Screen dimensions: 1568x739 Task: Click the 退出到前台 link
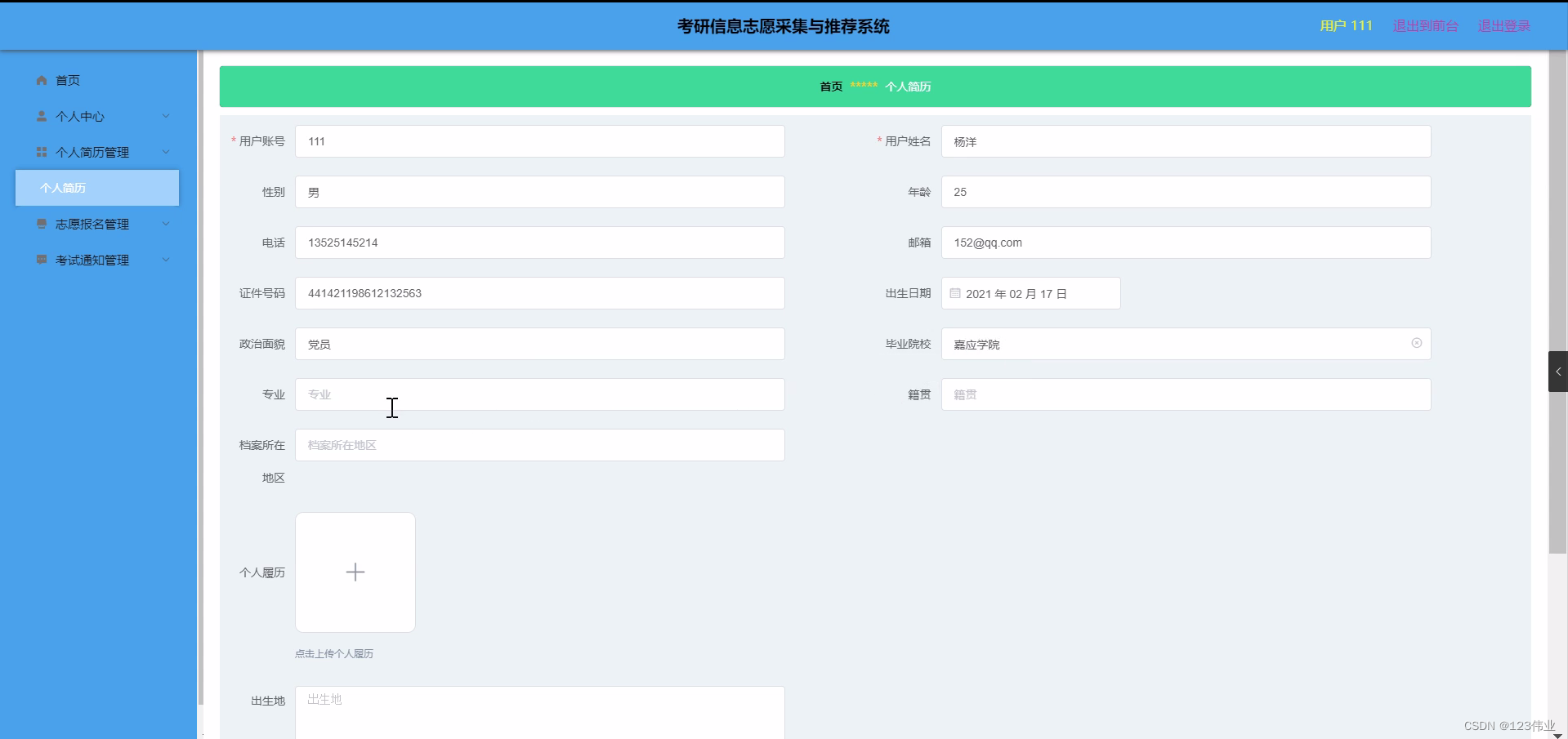tap(1425, 25)
